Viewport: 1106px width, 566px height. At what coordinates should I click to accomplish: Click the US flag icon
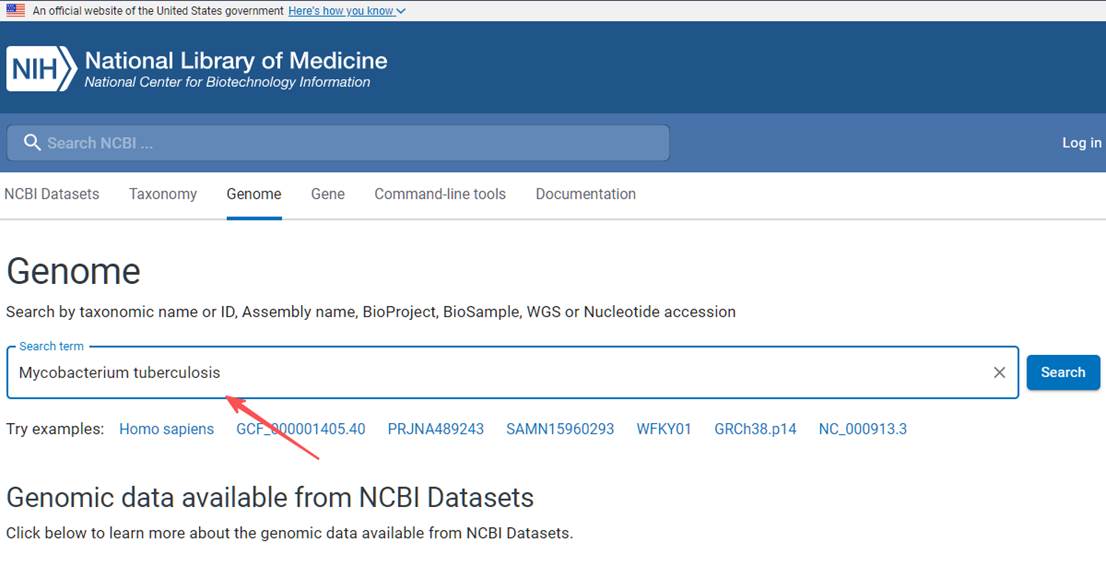click(x=15, y=10)
